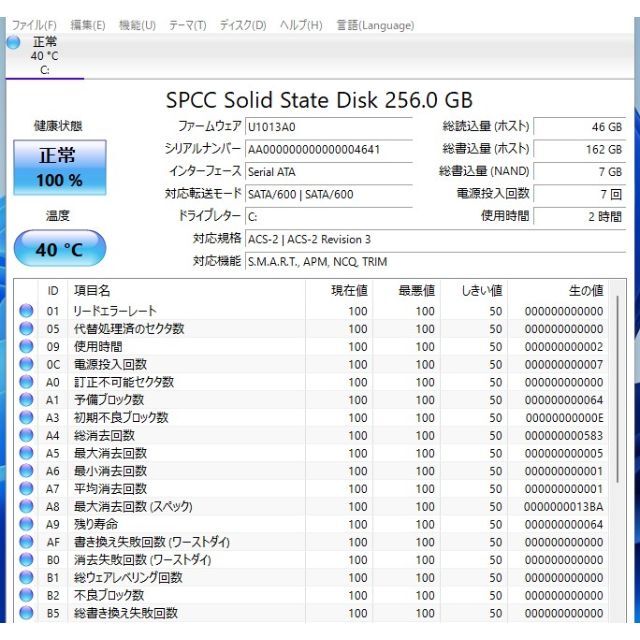The image size is (640, 640).
Task: Click the total NAND writes value 7 GB
Action: tap(580, 172)
